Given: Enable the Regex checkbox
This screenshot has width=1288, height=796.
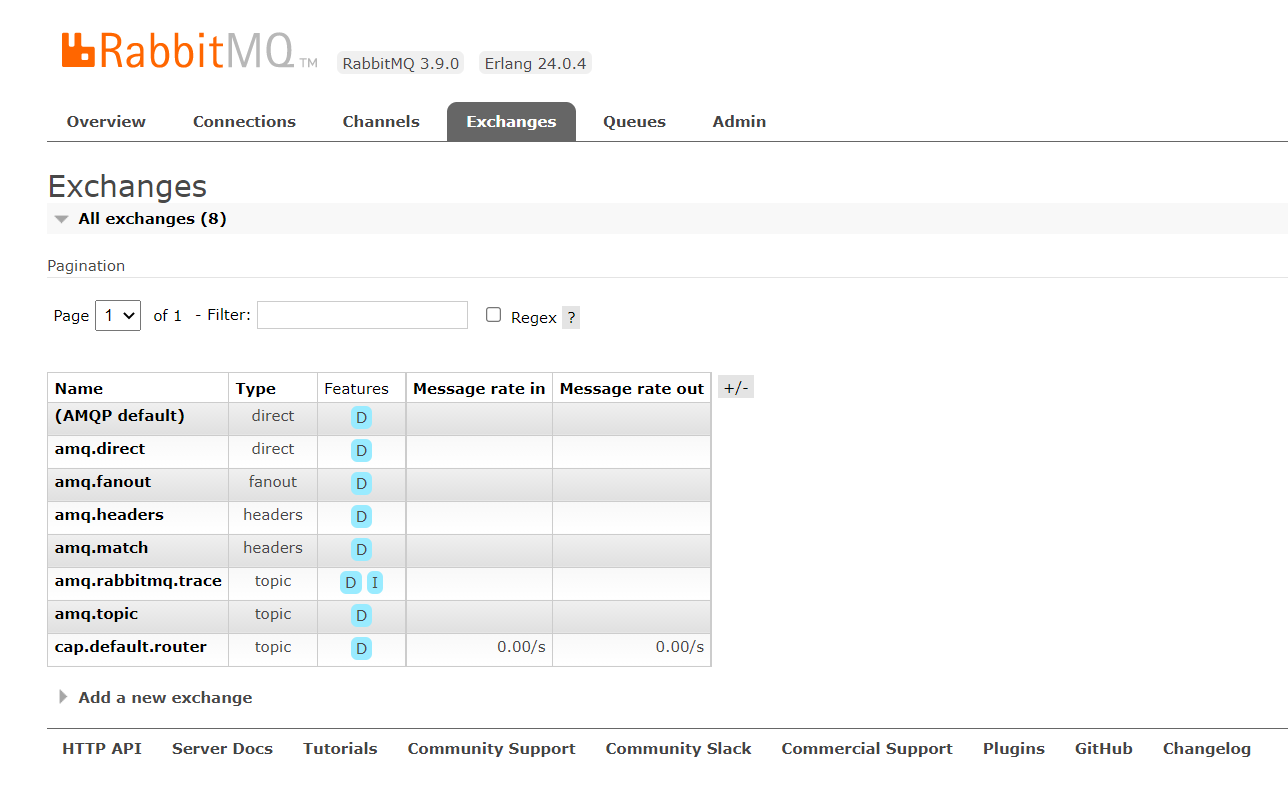Looking at the screenshot, I should pyautogui.click(x=493, y=315).
